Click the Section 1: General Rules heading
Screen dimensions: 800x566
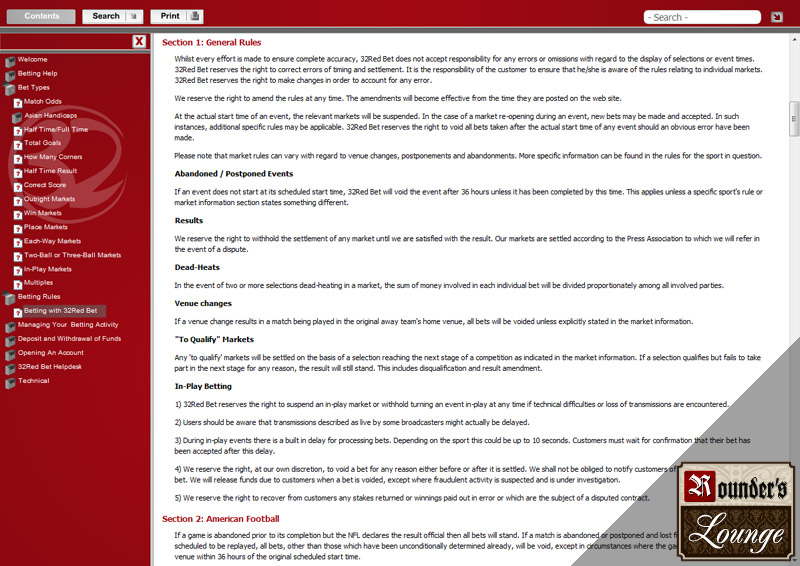212,42
